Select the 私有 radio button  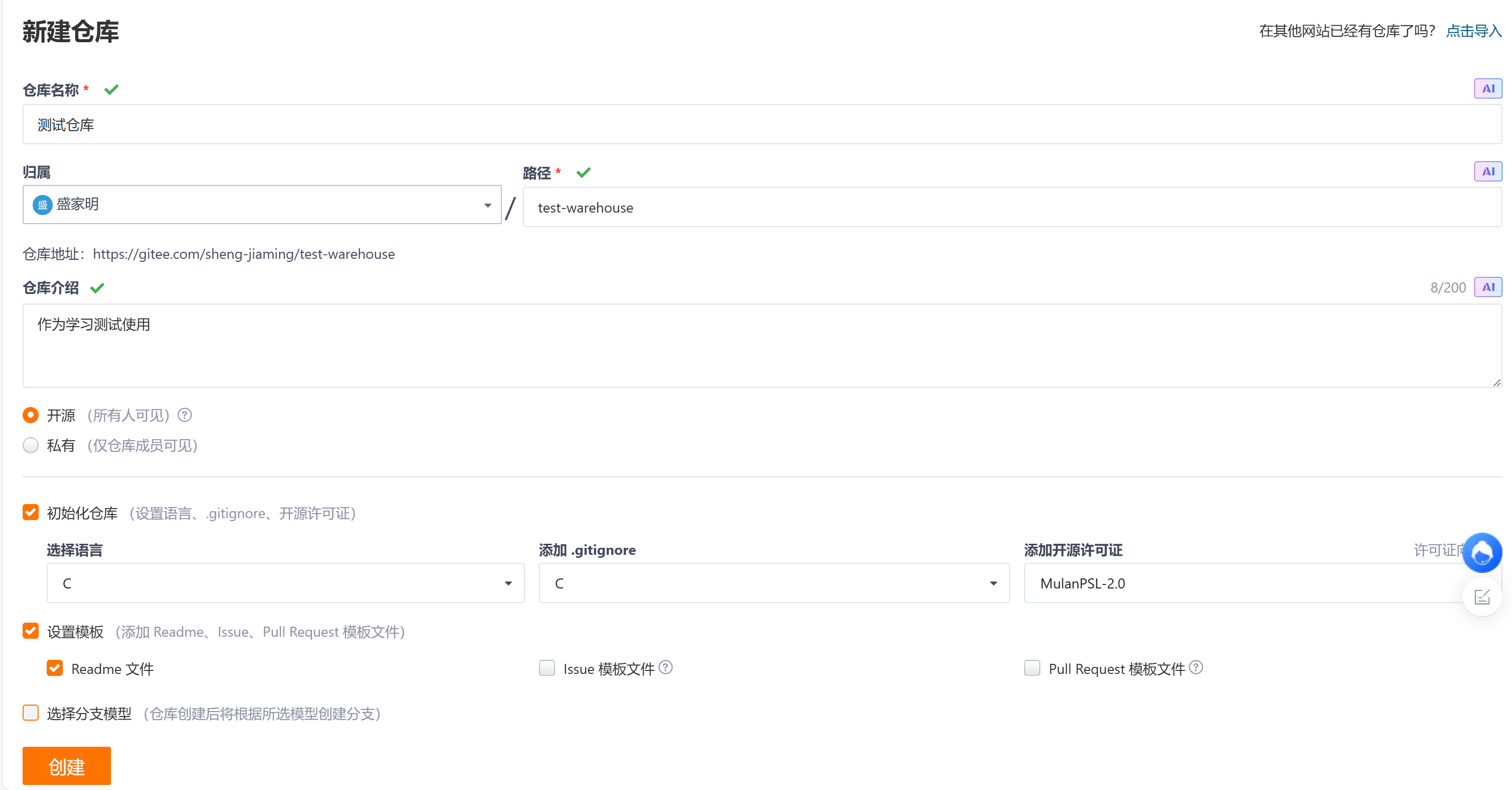(31, 445)
